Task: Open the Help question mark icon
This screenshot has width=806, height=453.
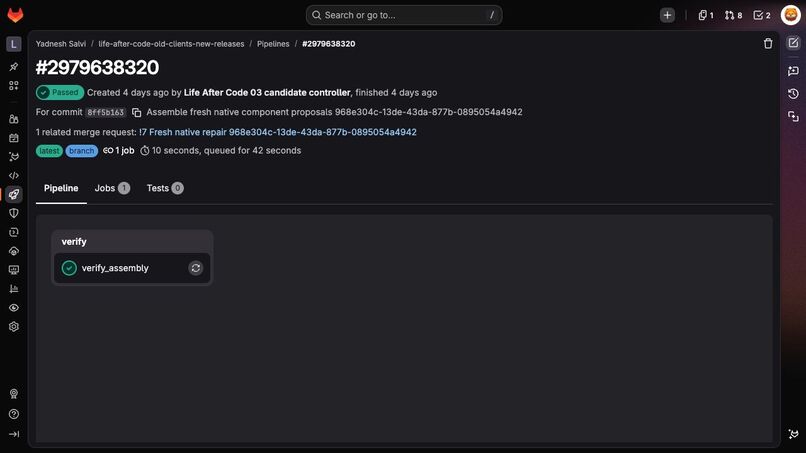Action: 14,414
